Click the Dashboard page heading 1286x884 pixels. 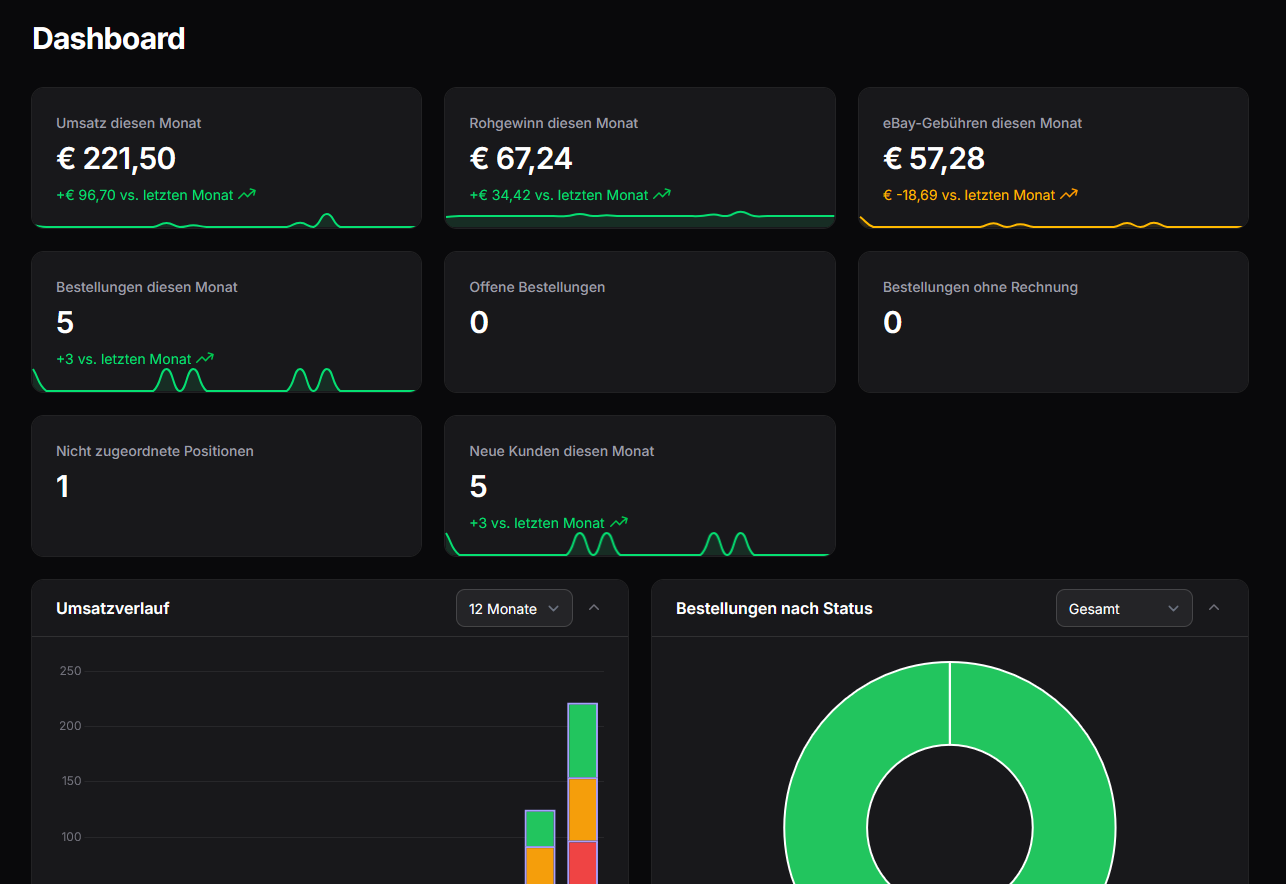click(109, 38)
